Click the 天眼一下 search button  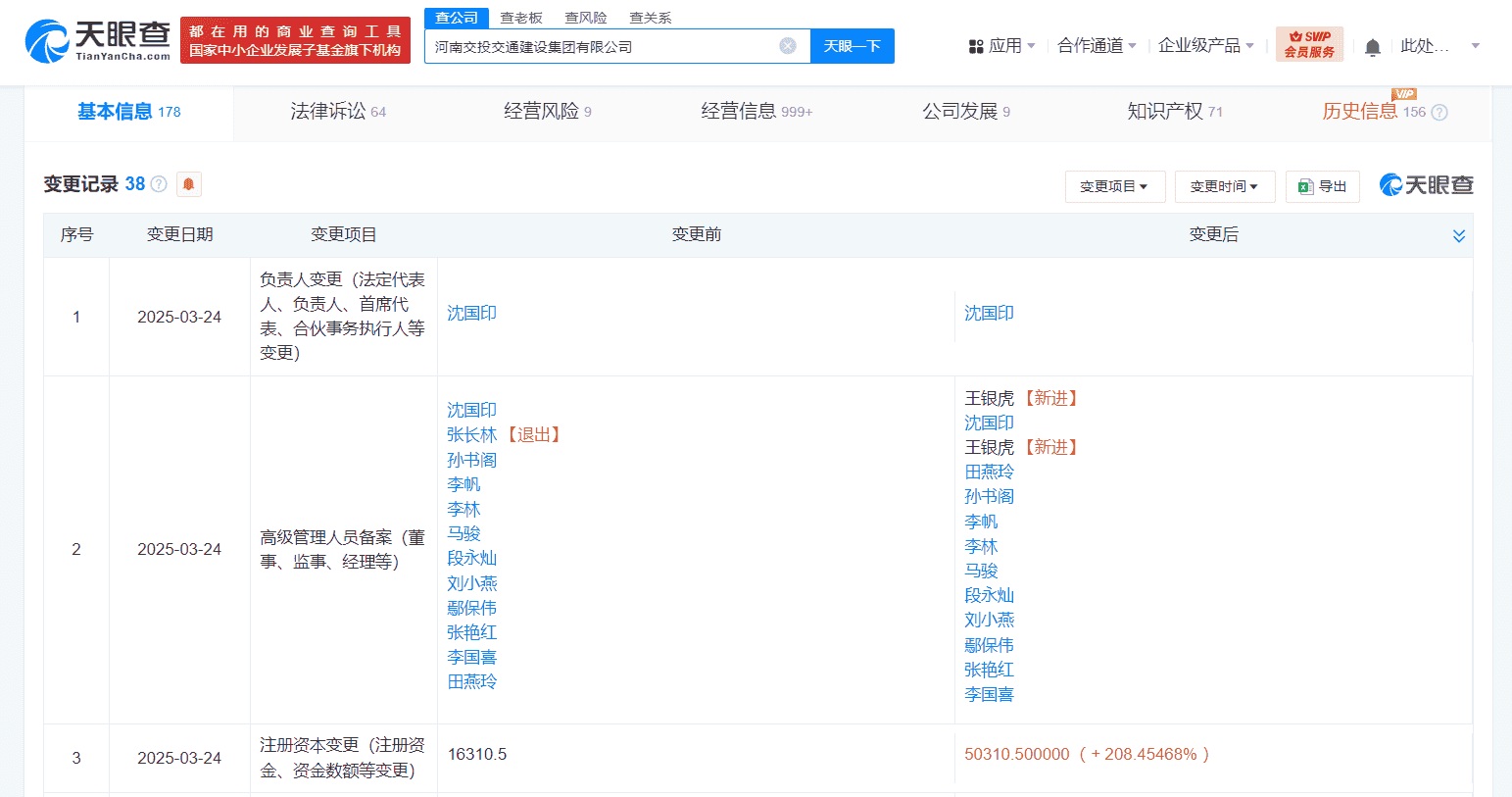tap(852, 46)
